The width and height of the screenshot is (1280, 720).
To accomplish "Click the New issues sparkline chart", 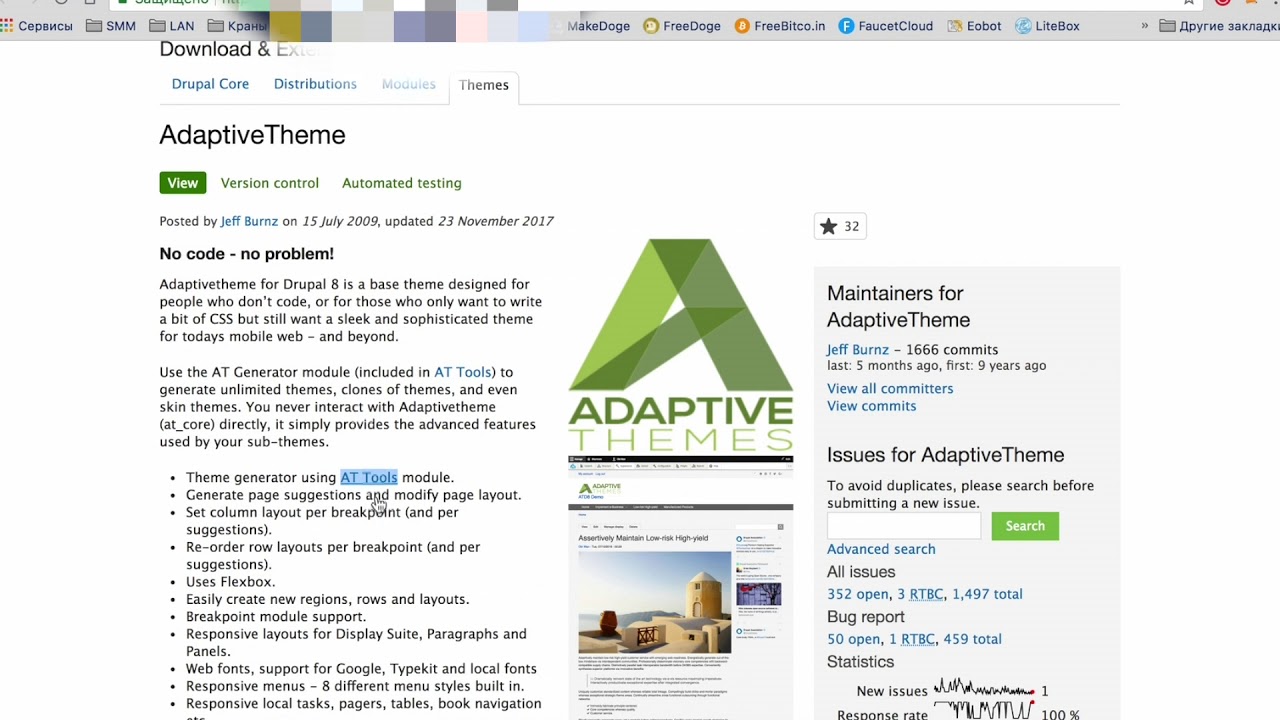I will [x=984, y=689].
